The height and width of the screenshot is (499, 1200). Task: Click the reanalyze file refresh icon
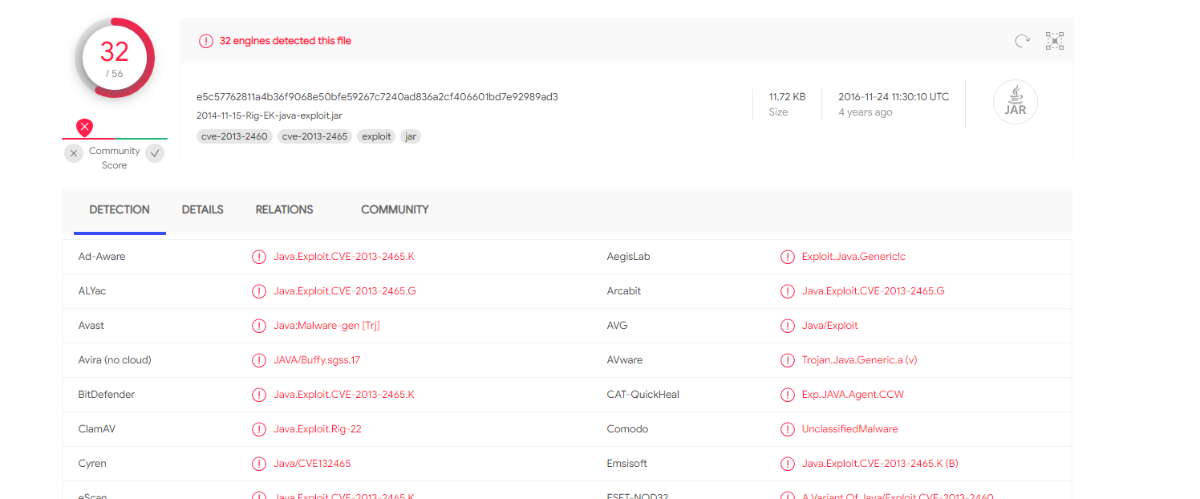1022,41
